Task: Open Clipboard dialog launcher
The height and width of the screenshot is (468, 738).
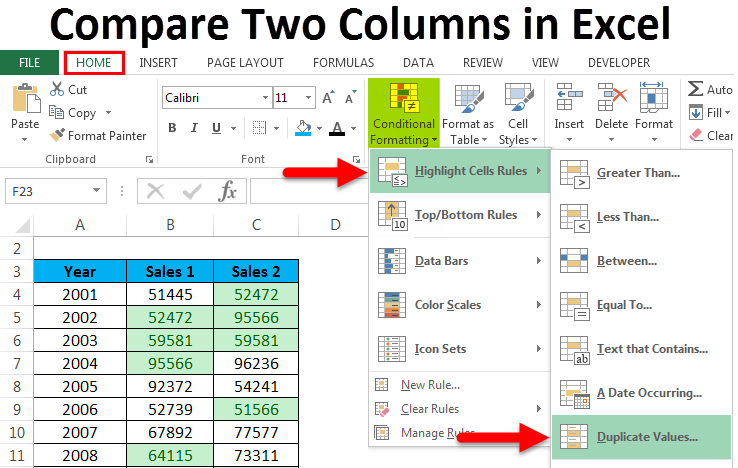Action: click(x=149, y=160)
